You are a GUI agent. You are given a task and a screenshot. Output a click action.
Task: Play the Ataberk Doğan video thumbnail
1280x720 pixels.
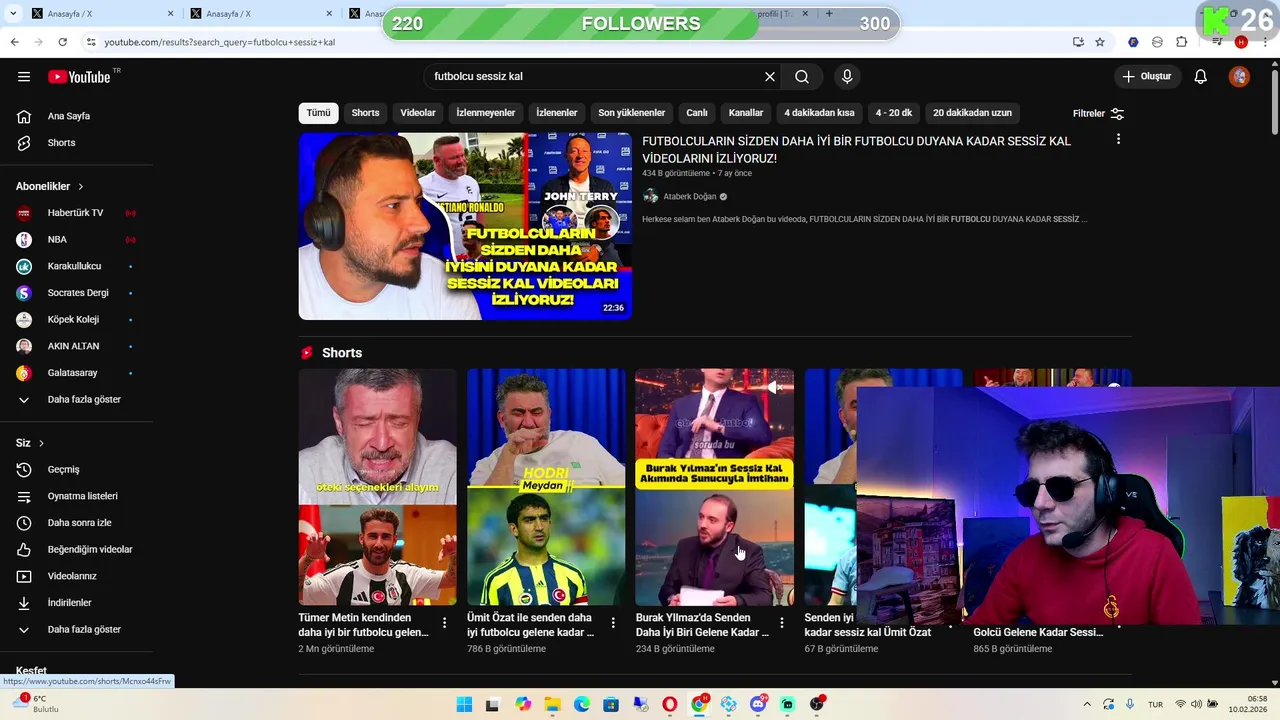(465, 226)
